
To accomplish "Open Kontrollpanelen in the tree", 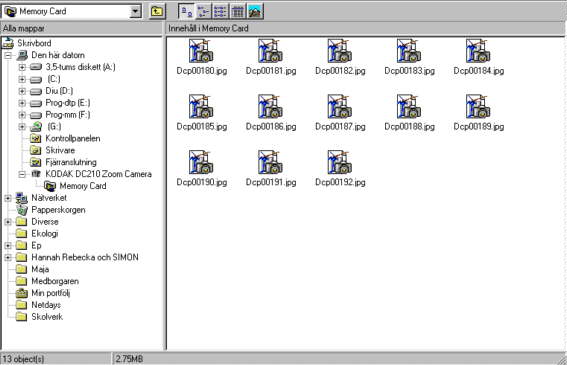I will click(x=73, y=139).
